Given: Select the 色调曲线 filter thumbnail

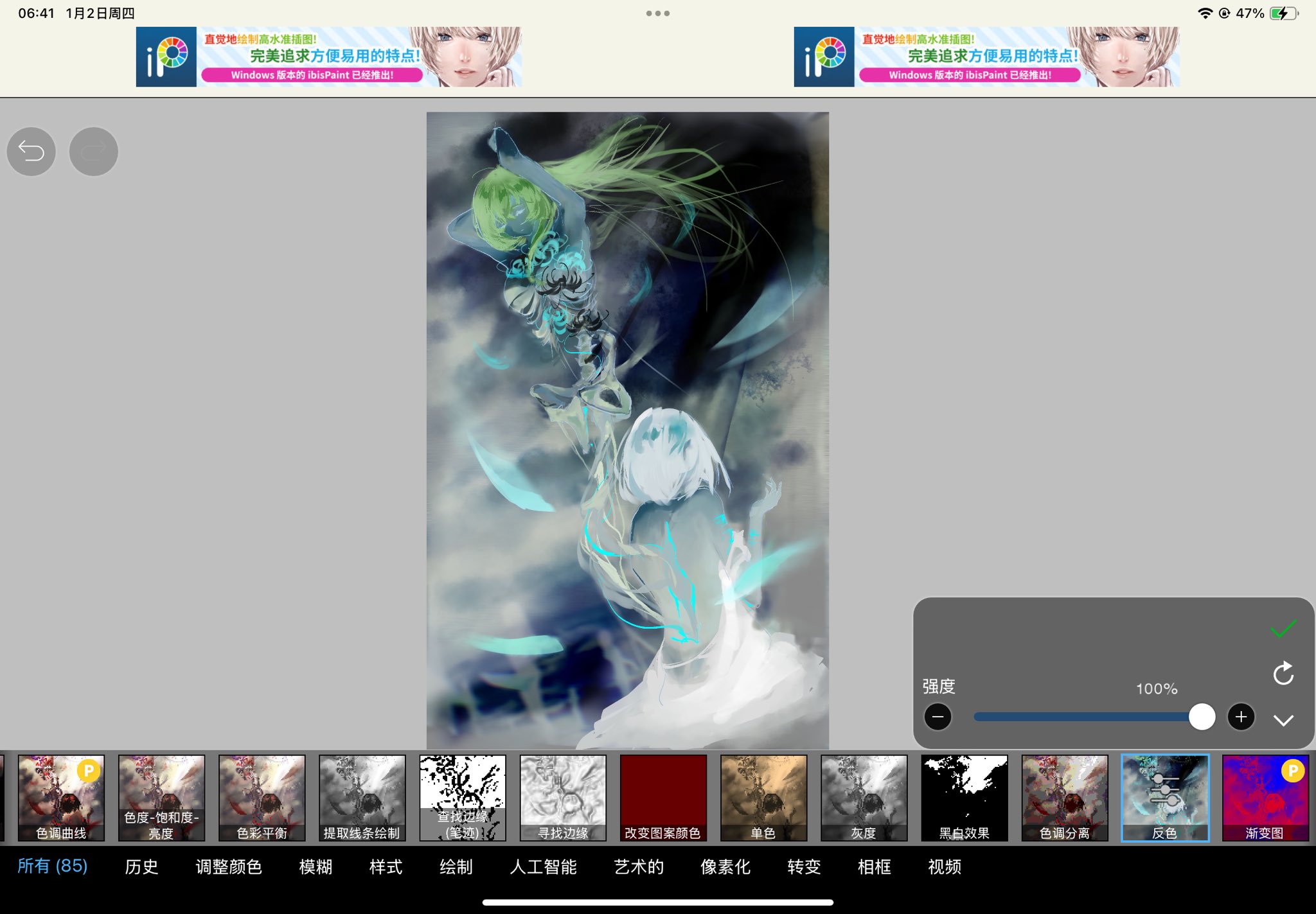Looking at the screenshot, I should pos(61,797).
